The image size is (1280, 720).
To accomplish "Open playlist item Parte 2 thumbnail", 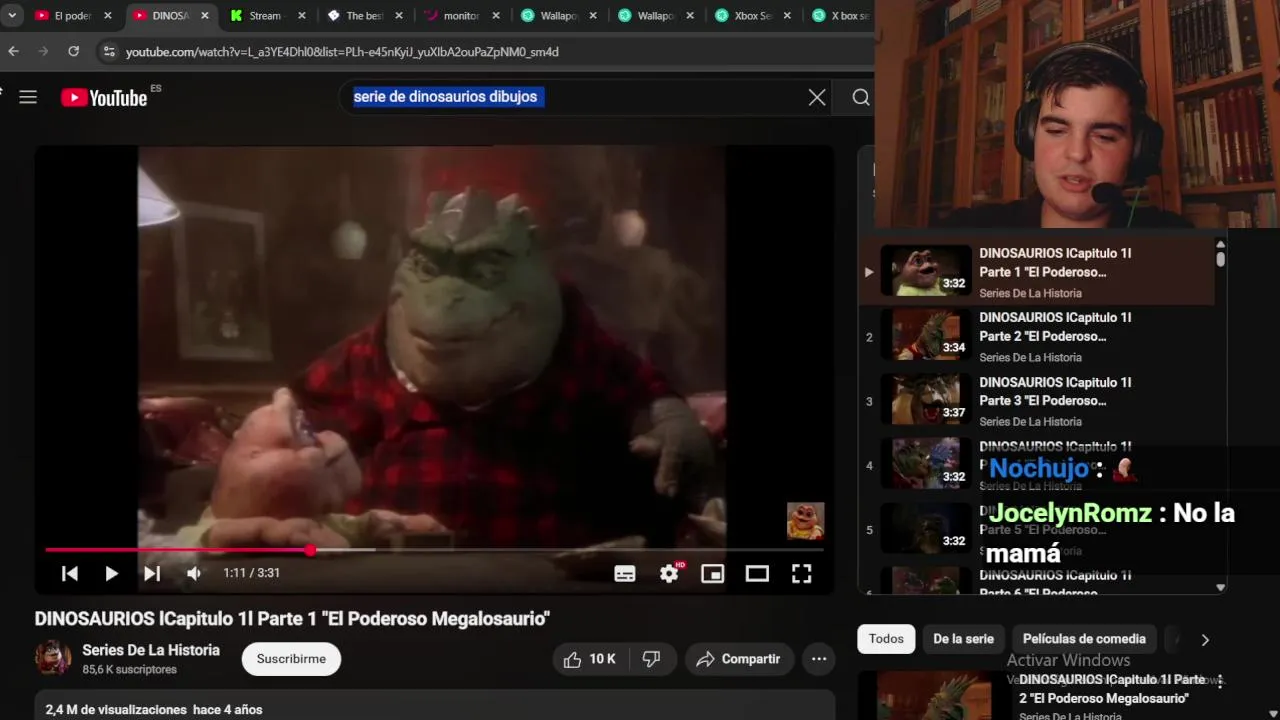I will coord(925,336).
